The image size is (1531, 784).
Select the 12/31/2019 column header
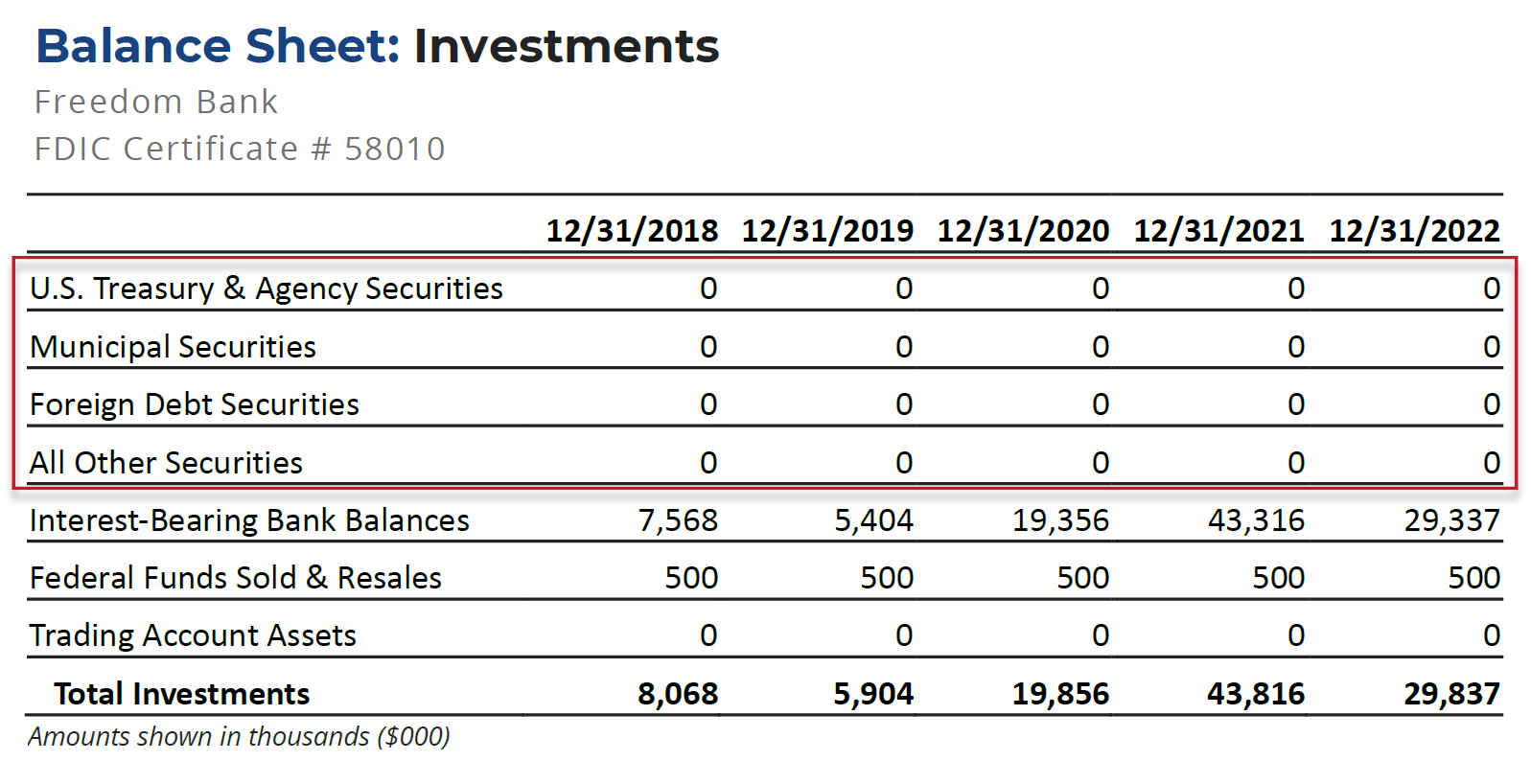click(827, 231)
